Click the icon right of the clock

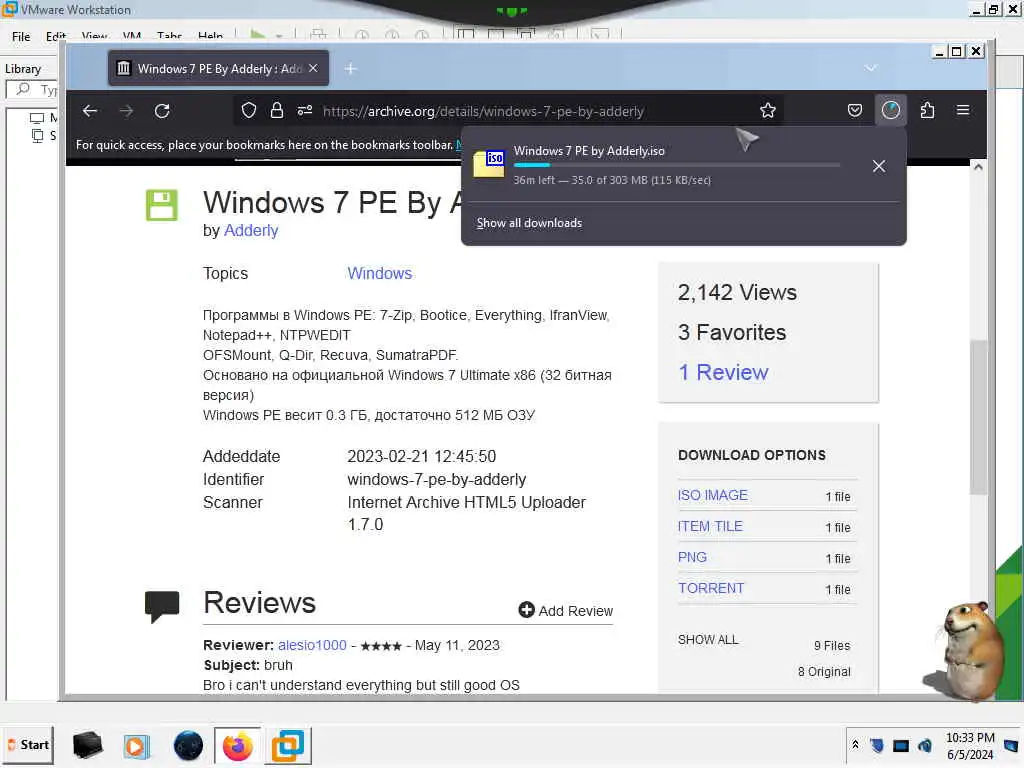click(x=1012, y=746)
